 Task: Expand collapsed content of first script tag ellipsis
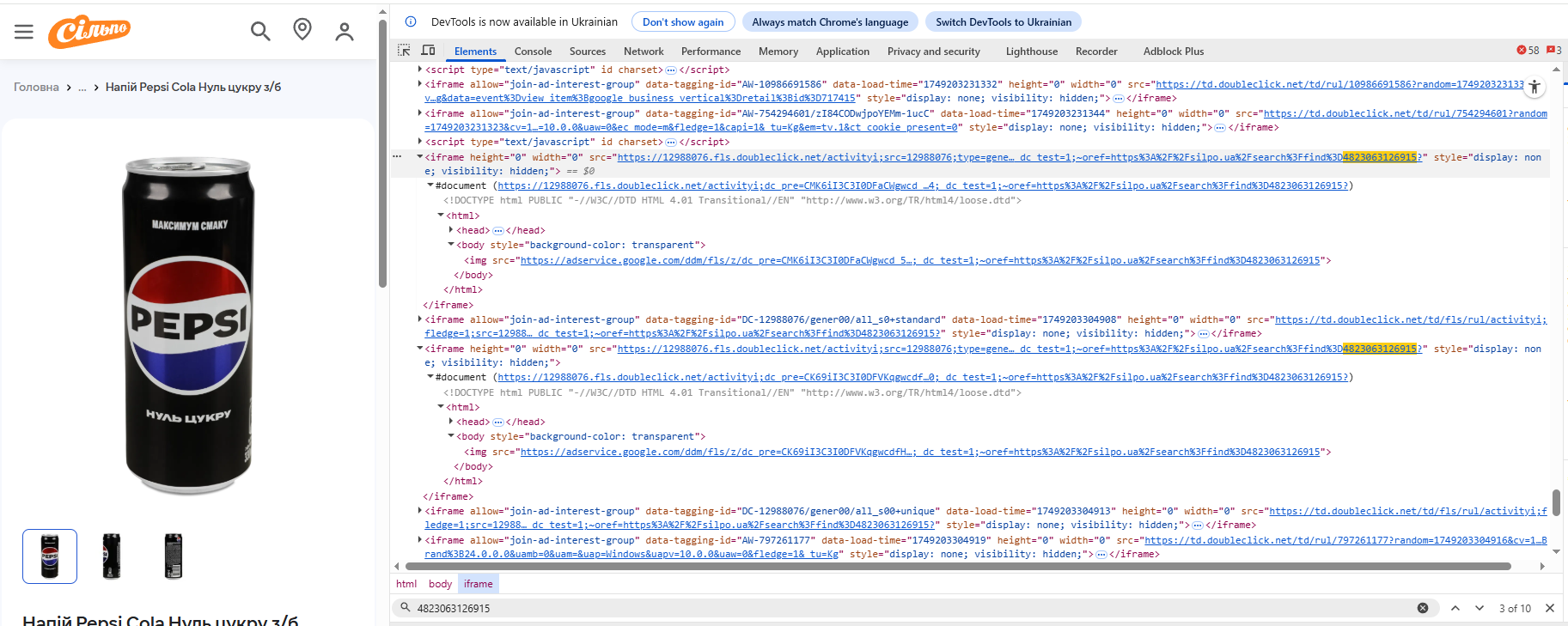671,70
